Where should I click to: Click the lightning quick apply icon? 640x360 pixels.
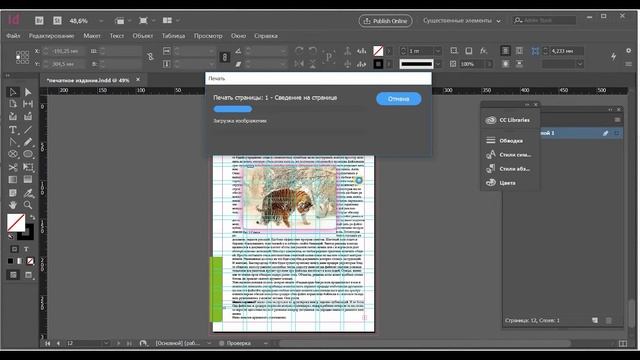(x=613, y=56)
